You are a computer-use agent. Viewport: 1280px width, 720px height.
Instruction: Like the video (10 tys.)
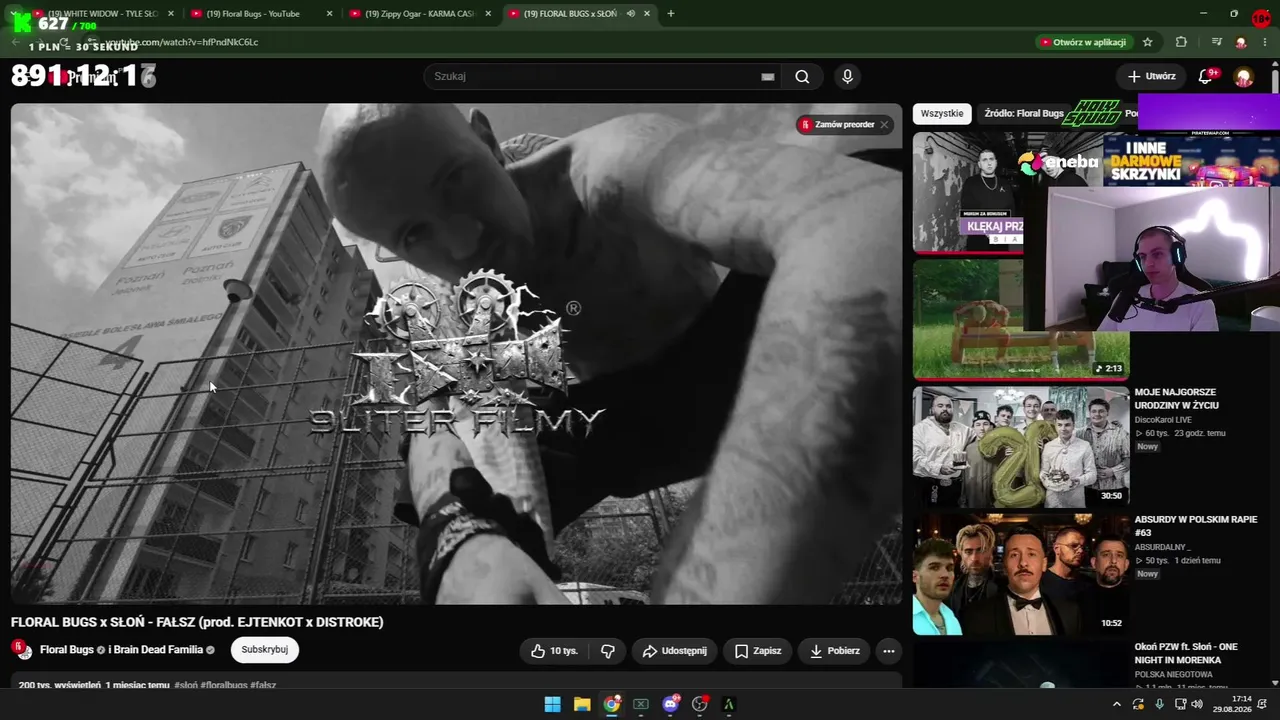tap(555, 651)
